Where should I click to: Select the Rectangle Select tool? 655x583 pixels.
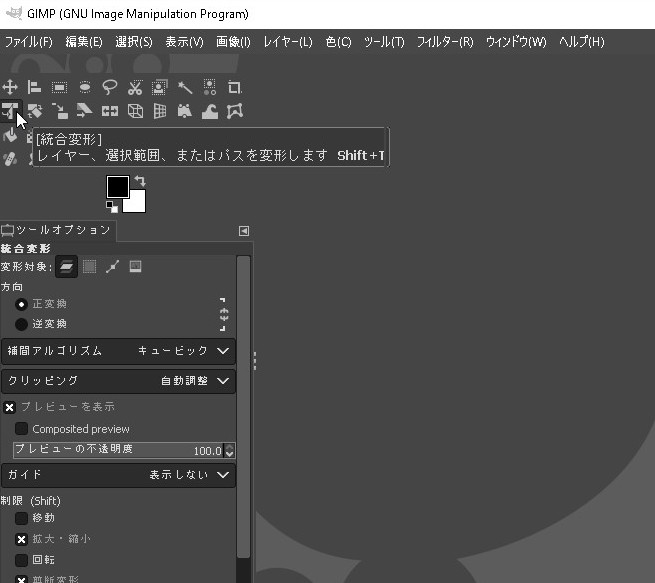tap(59, 87)
